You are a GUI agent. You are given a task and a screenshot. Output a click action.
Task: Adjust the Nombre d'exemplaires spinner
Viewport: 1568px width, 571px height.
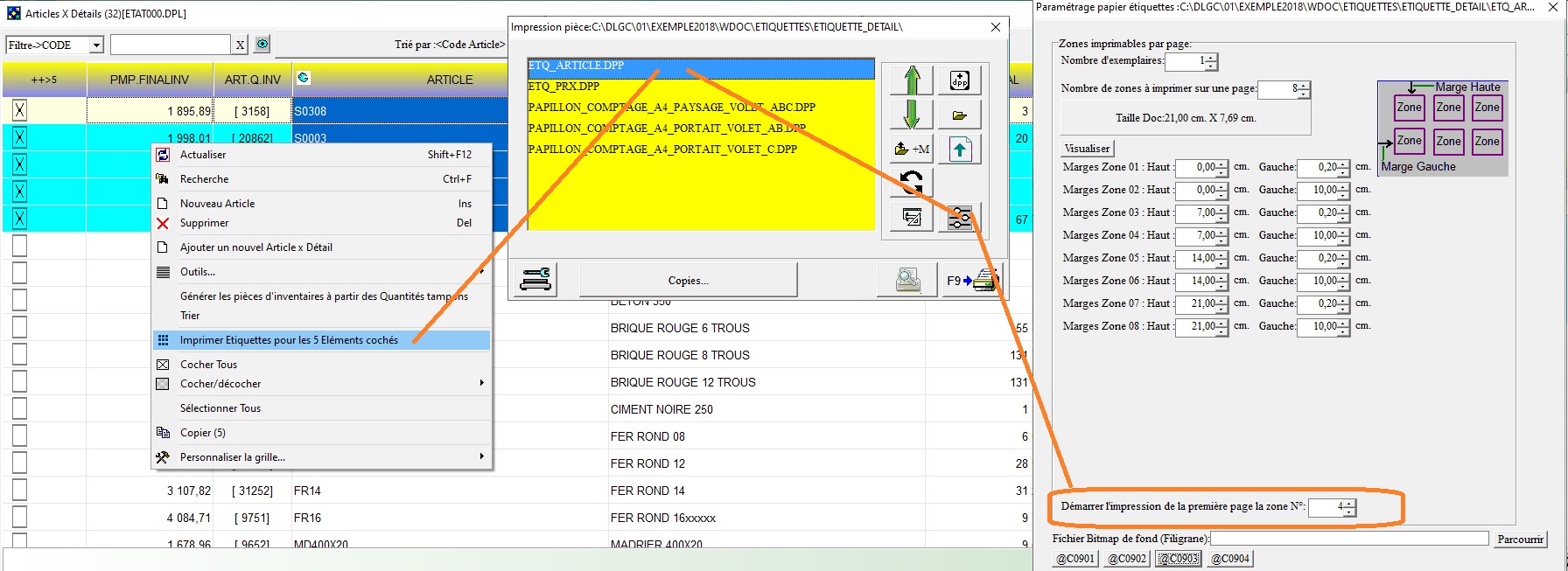(x=1212, y=61)
